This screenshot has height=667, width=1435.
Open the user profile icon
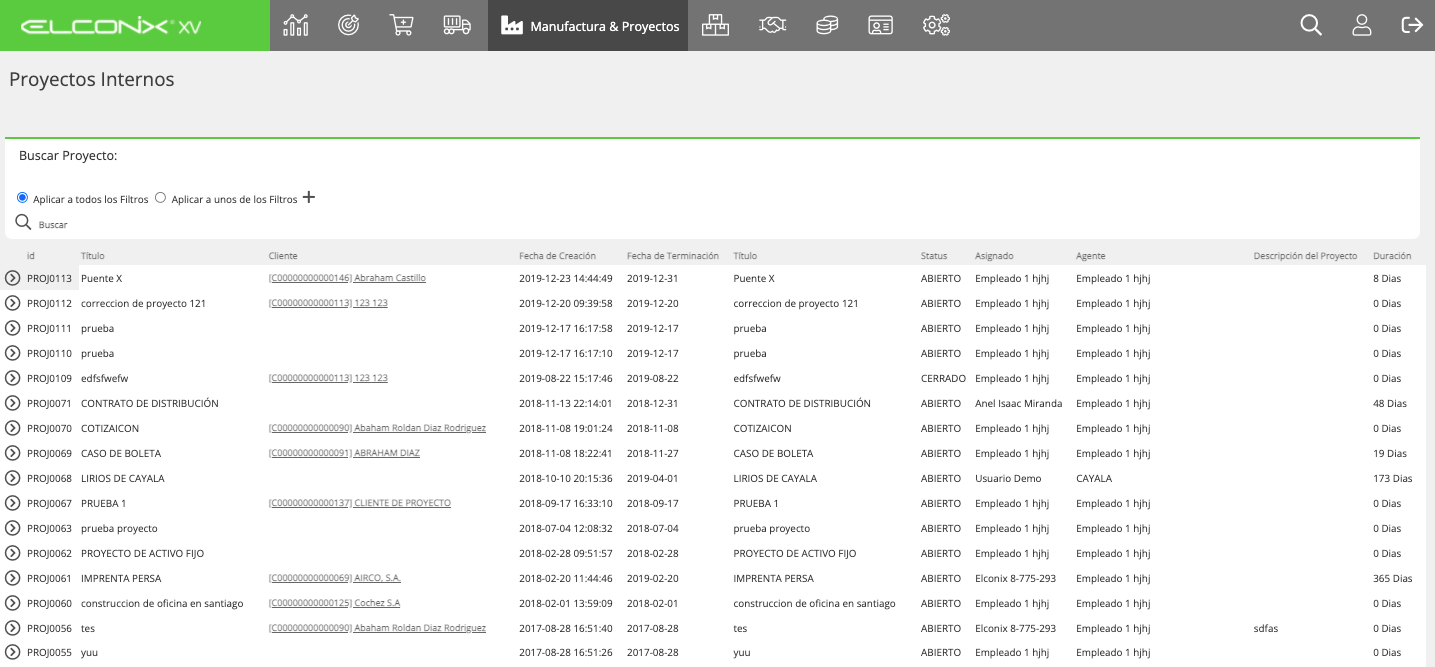(x=1362, y=25)
